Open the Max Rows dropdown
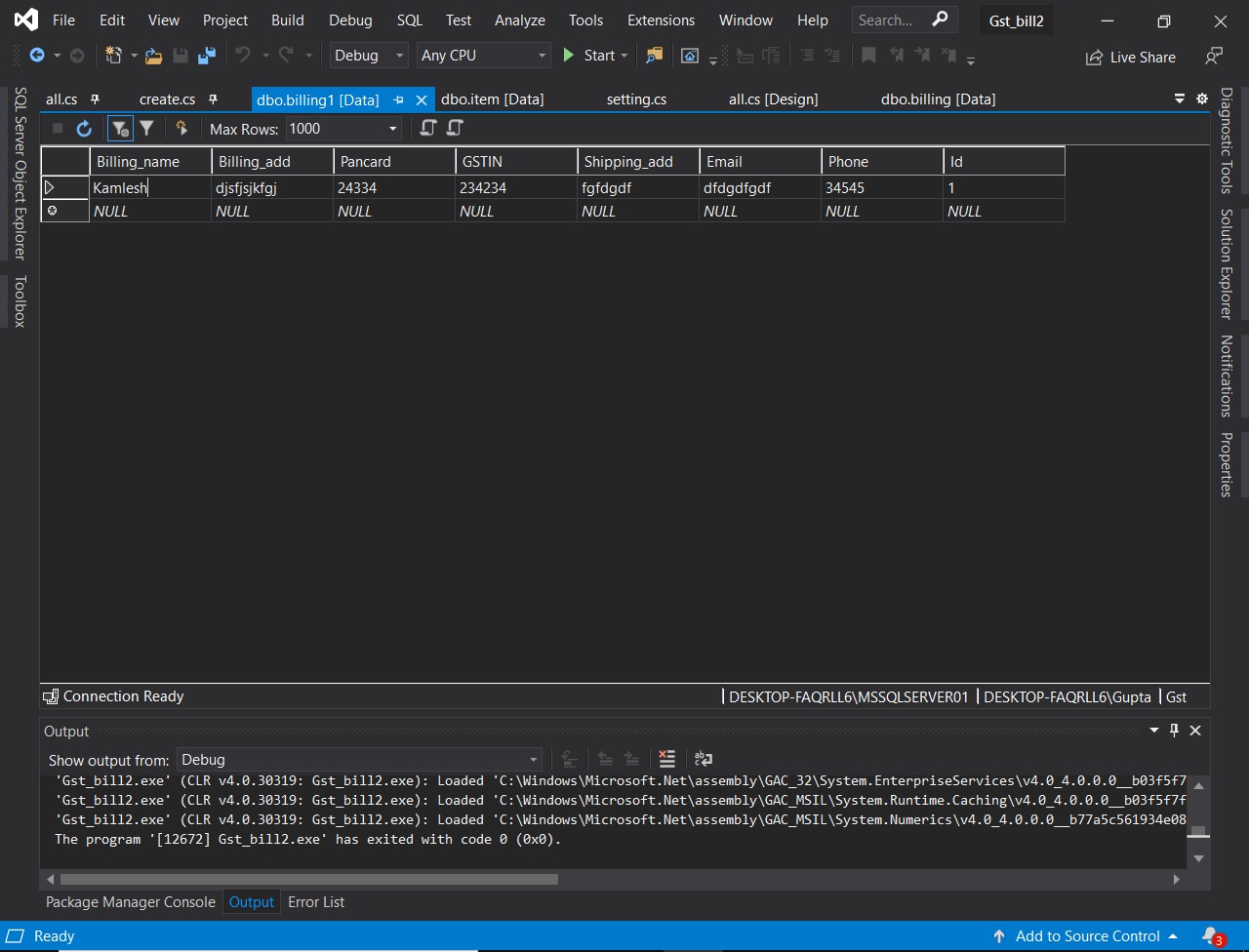 [x=343, y=128]
